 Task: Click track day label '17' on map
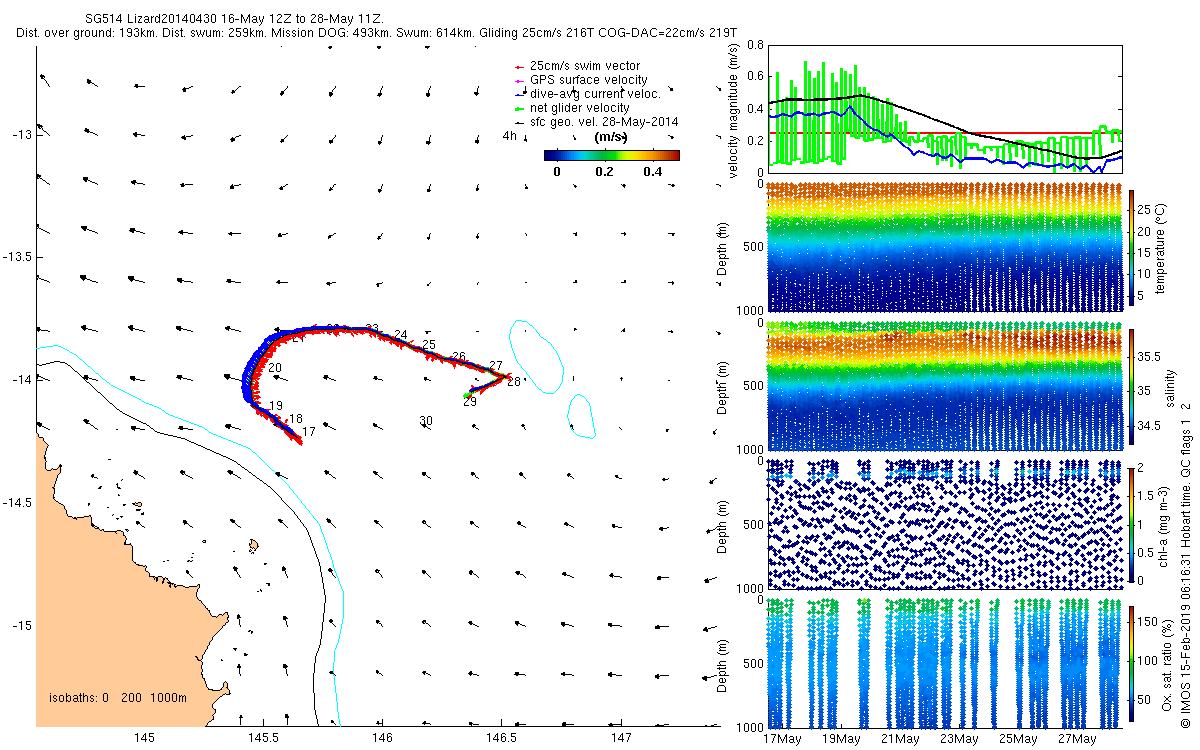coord(309,432)
